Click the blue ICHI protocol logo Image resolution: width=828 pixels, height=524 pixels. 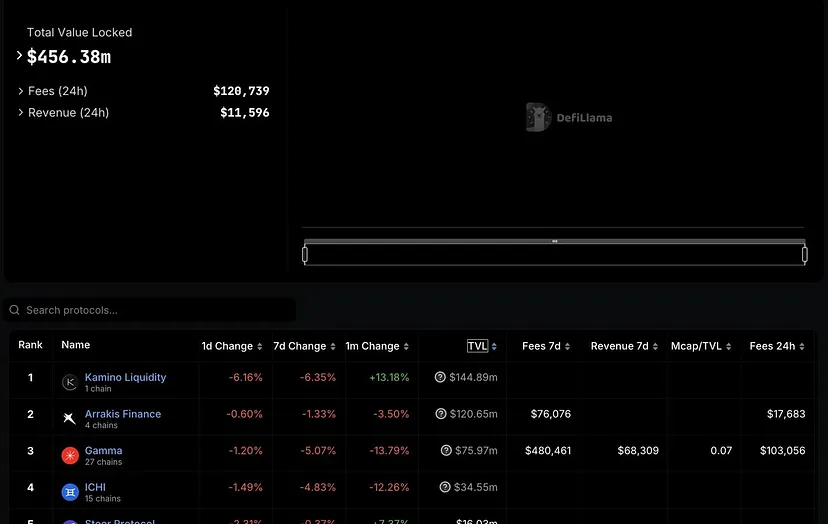point(69,492)
